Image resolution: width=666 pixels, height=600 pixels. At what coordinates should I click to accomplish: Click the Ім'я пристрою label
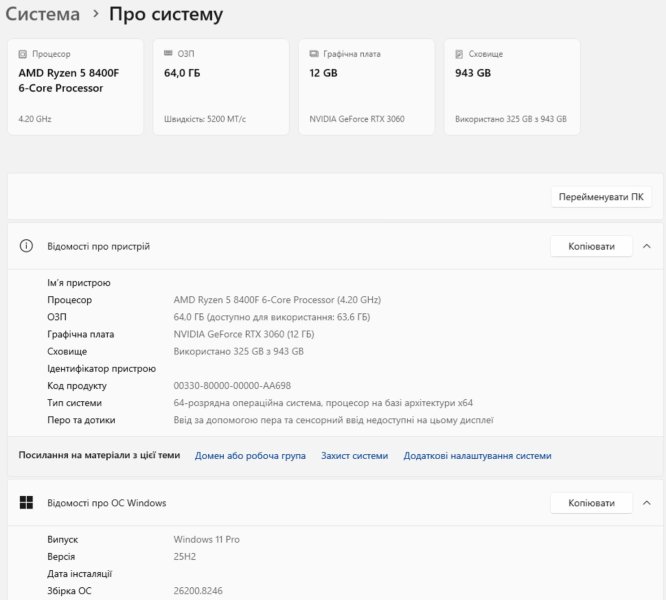[79, 283]
